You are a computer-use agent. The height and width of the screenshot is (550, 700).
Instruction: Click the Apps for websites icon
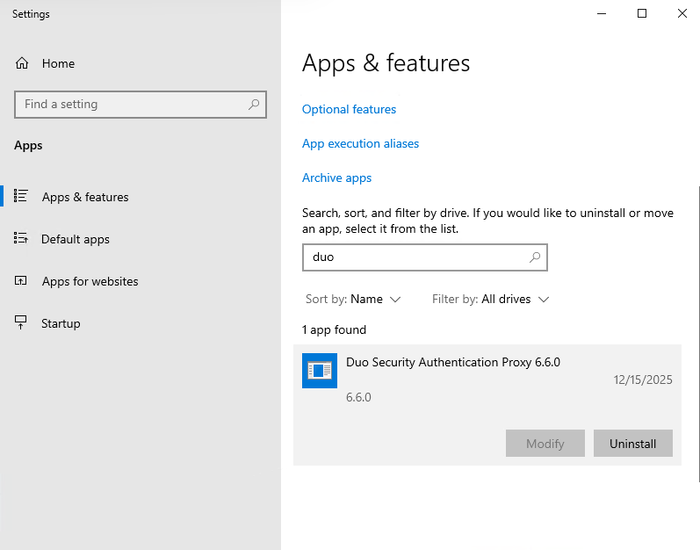pyautogui.click(x=21, y=281)
